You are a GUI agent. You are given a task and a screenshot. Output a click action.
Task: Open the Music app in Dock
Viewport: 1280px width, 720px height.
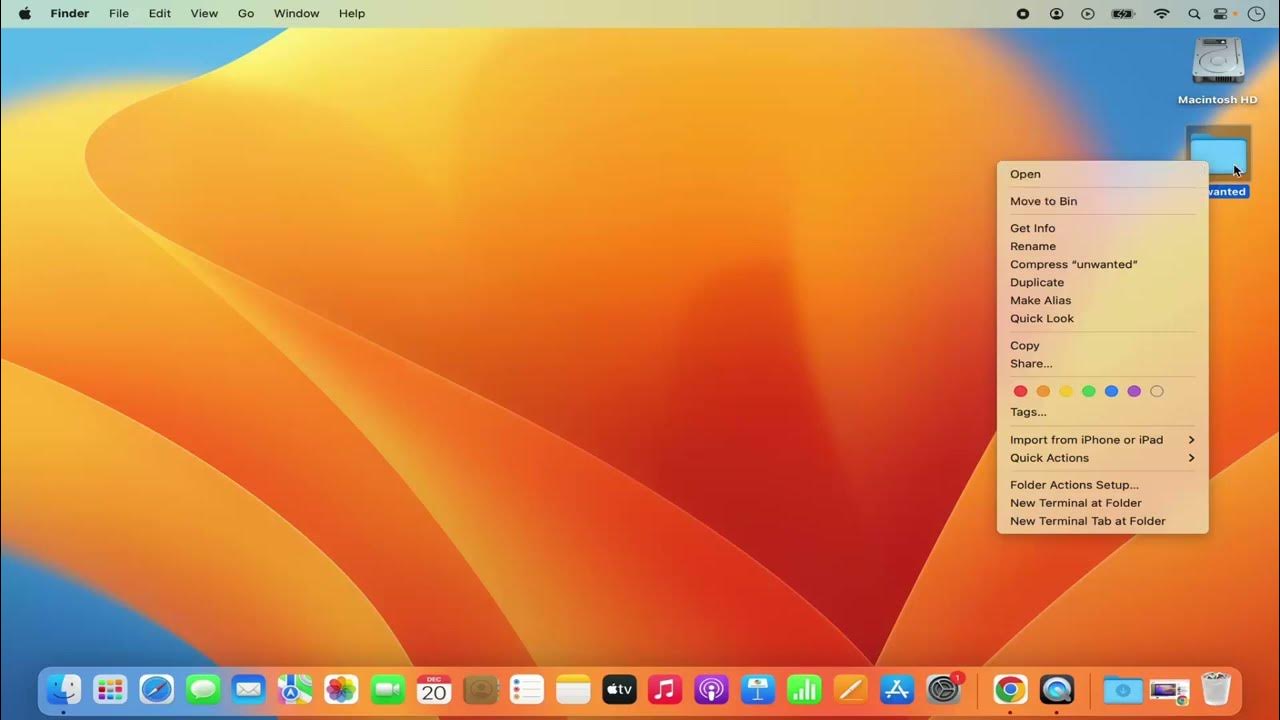click(665, 689)
